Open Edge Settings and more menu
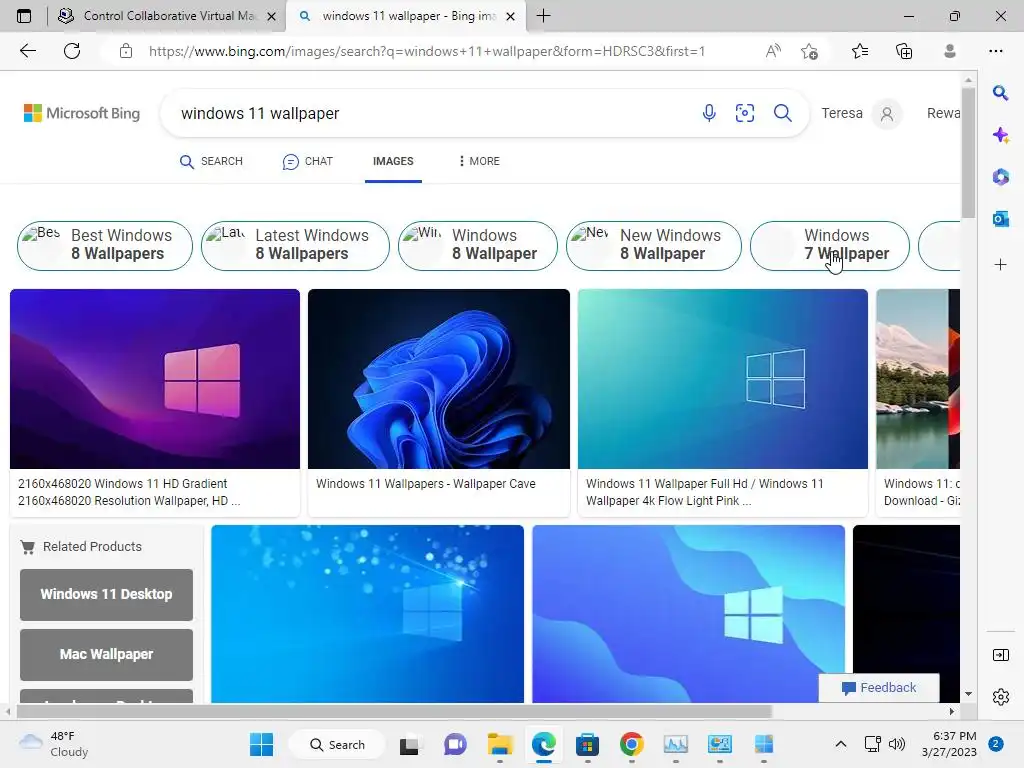Screen dimensions: 1024x768 click(x=995, y=51)
